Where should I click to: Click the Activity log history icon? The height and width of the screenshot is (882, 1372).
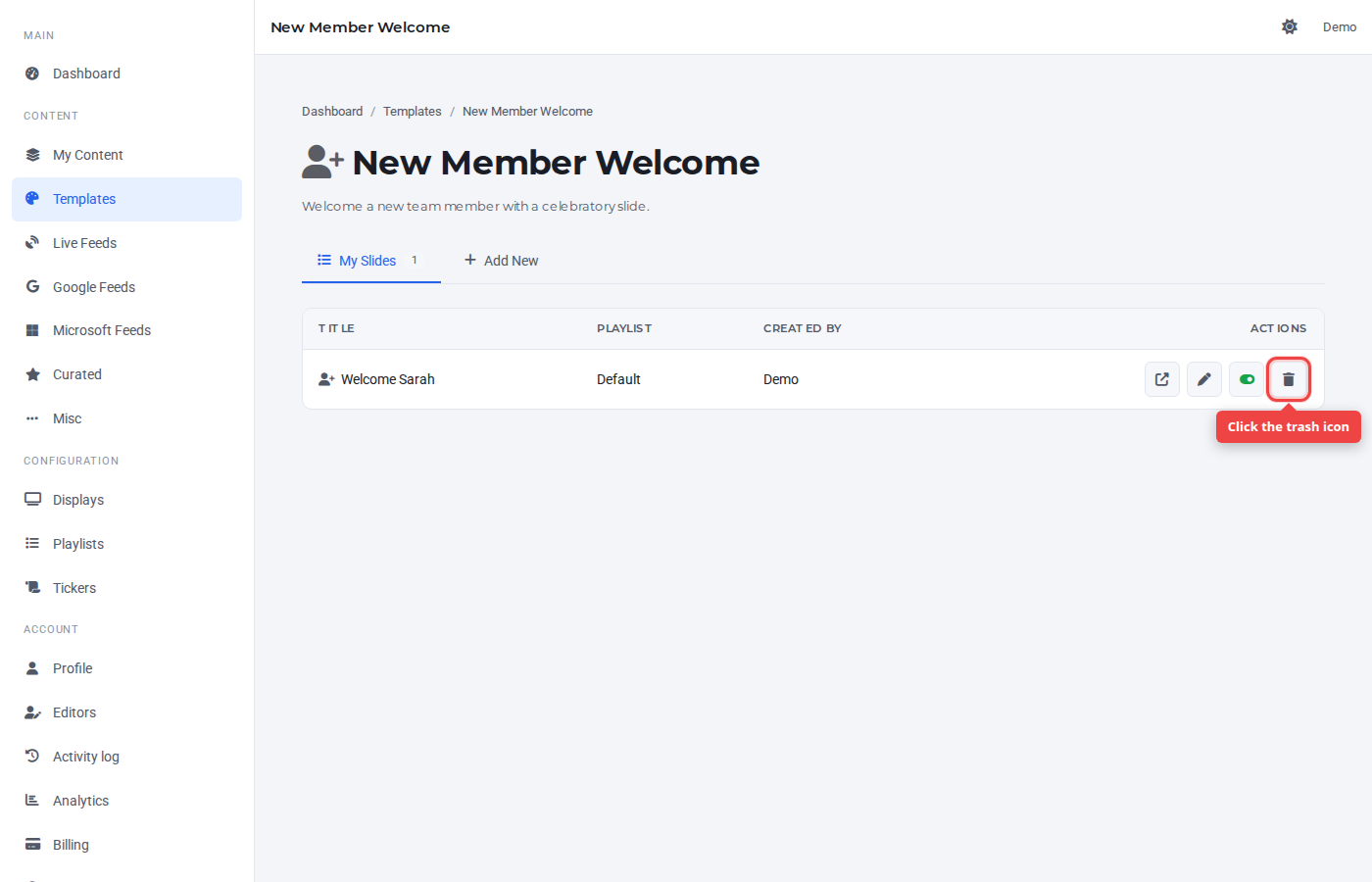coord(32,757)
